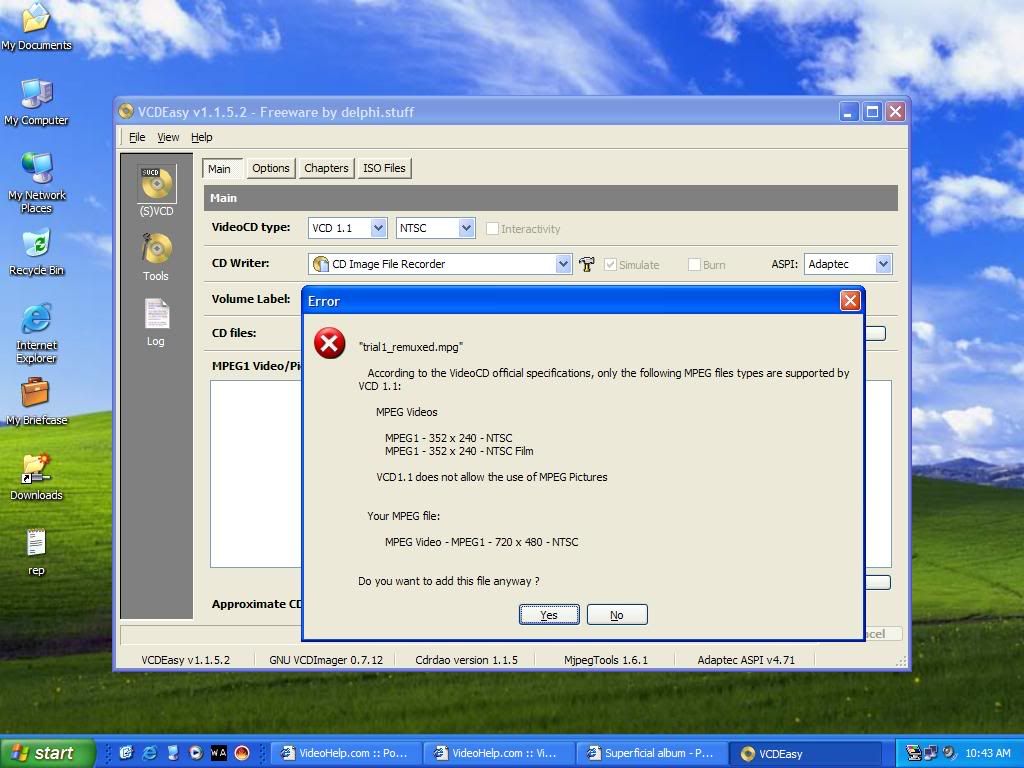Click the "MPEG Video - MPEG1 - 720 x 480 - NTSC" line
The width and height of the screenshot is (1024, 768).
pyautogui.click(x=481, y=542)
